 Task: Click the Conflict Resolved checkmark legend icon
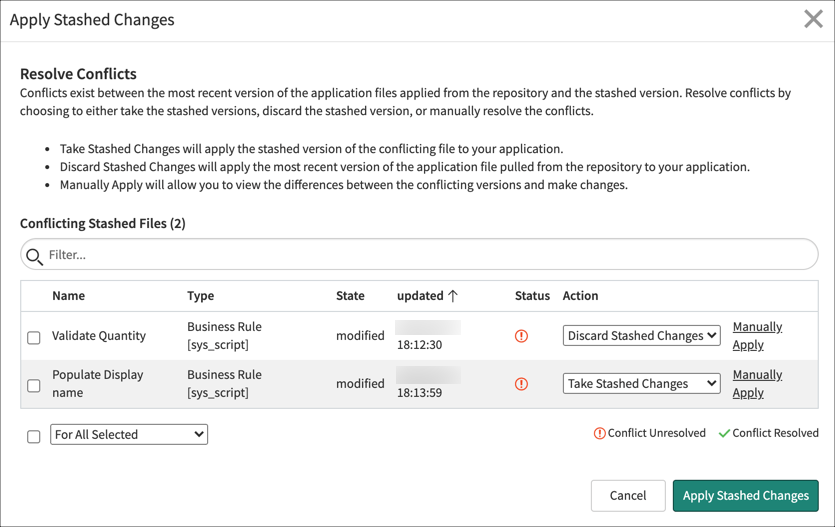coord(724,433)
